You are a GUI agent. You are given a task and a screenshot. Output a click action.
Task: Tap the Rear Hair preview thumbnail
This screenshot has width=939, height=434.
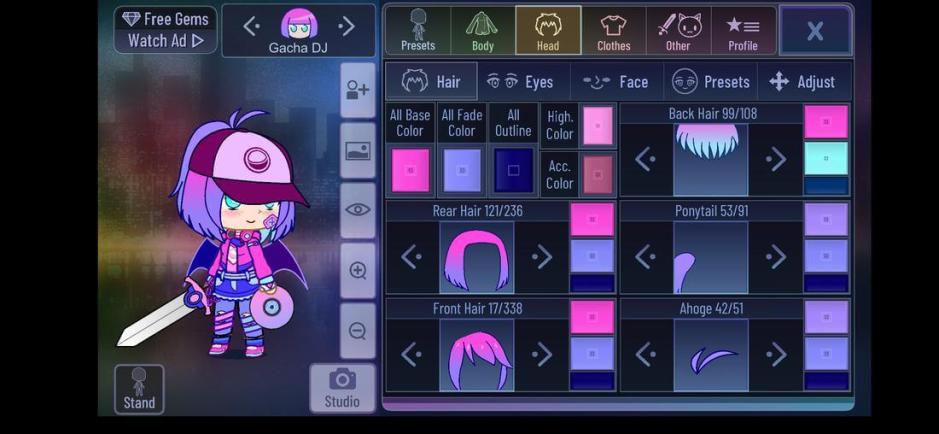tap(477, 257)
